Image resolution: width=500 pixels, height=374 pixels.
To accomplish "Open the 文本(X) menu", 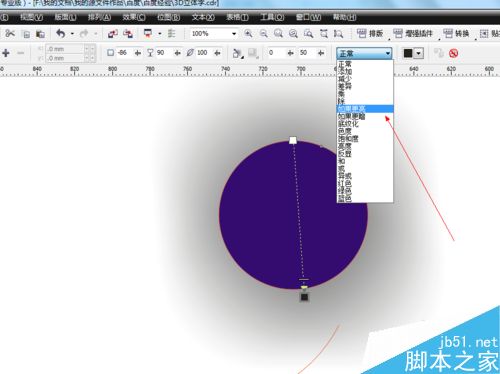I will click(203, 17).
